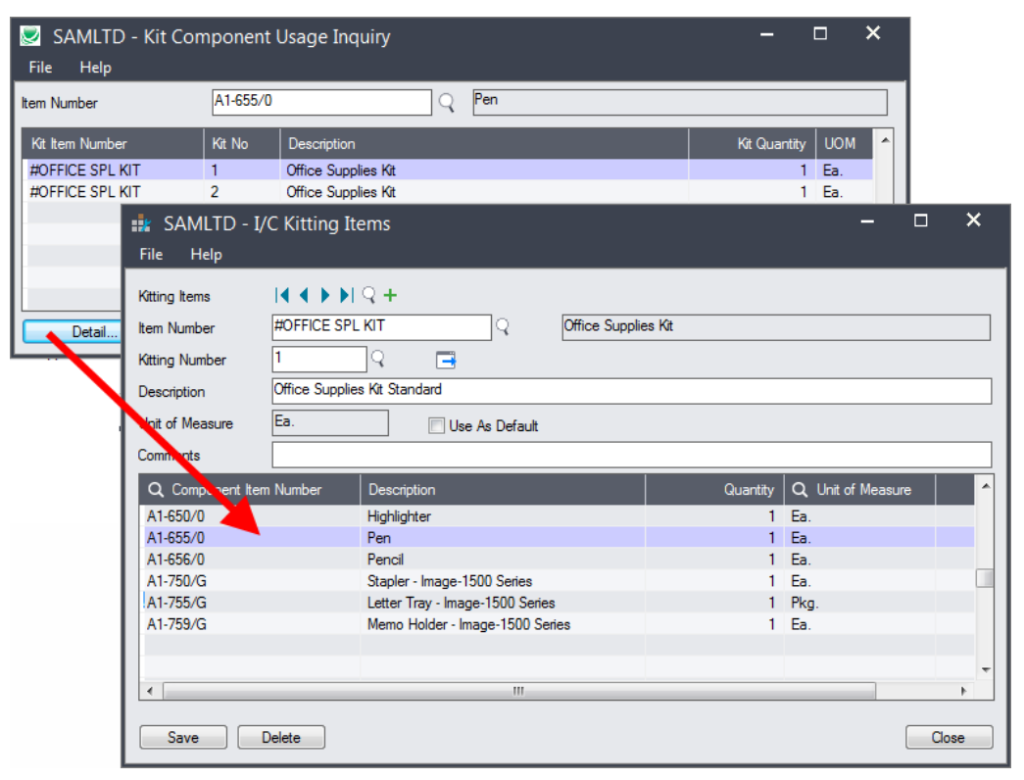The image size is (1024, 780).
Task: Open the Kitting Items finder magnifier
Action: [x=369, y=295]
